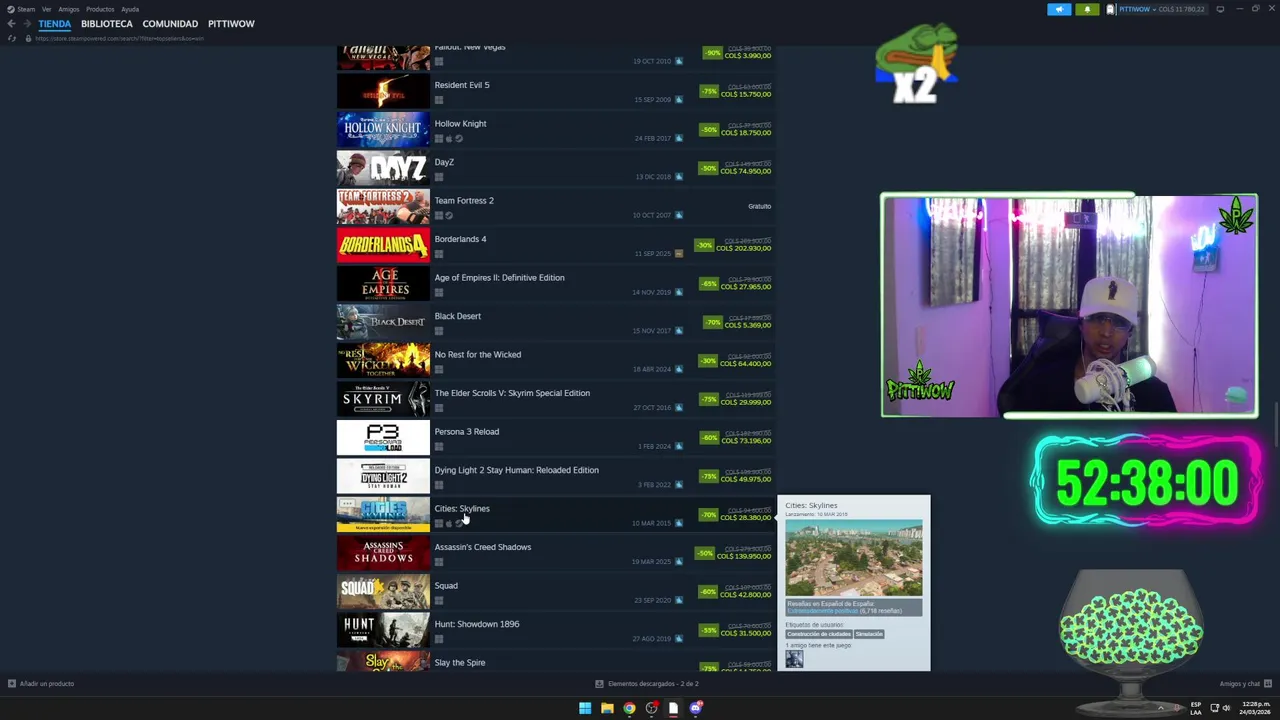Open Hunt: Showdown 1896 listing
Image resolution: width=1280 pixels, height=720 pixels.
tap(556, 630)
